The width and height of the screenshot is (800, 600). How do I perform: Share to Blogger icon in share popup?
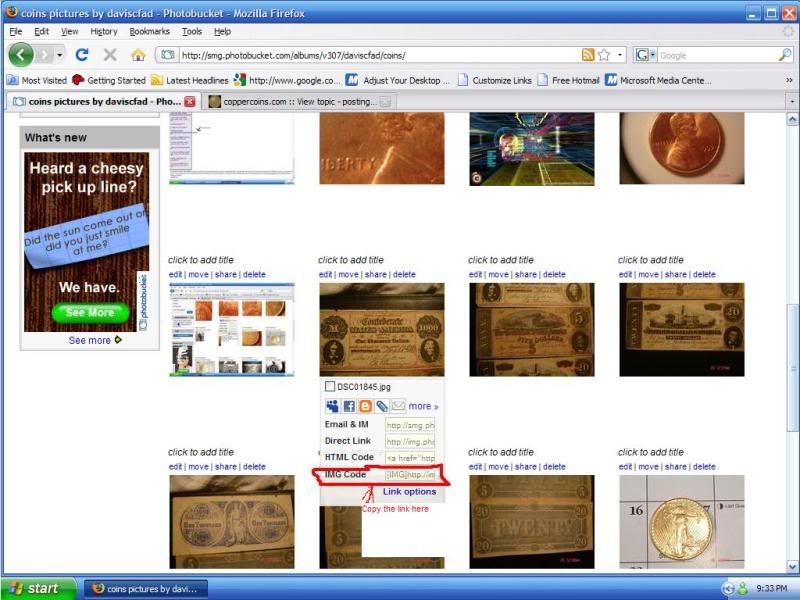365,406
